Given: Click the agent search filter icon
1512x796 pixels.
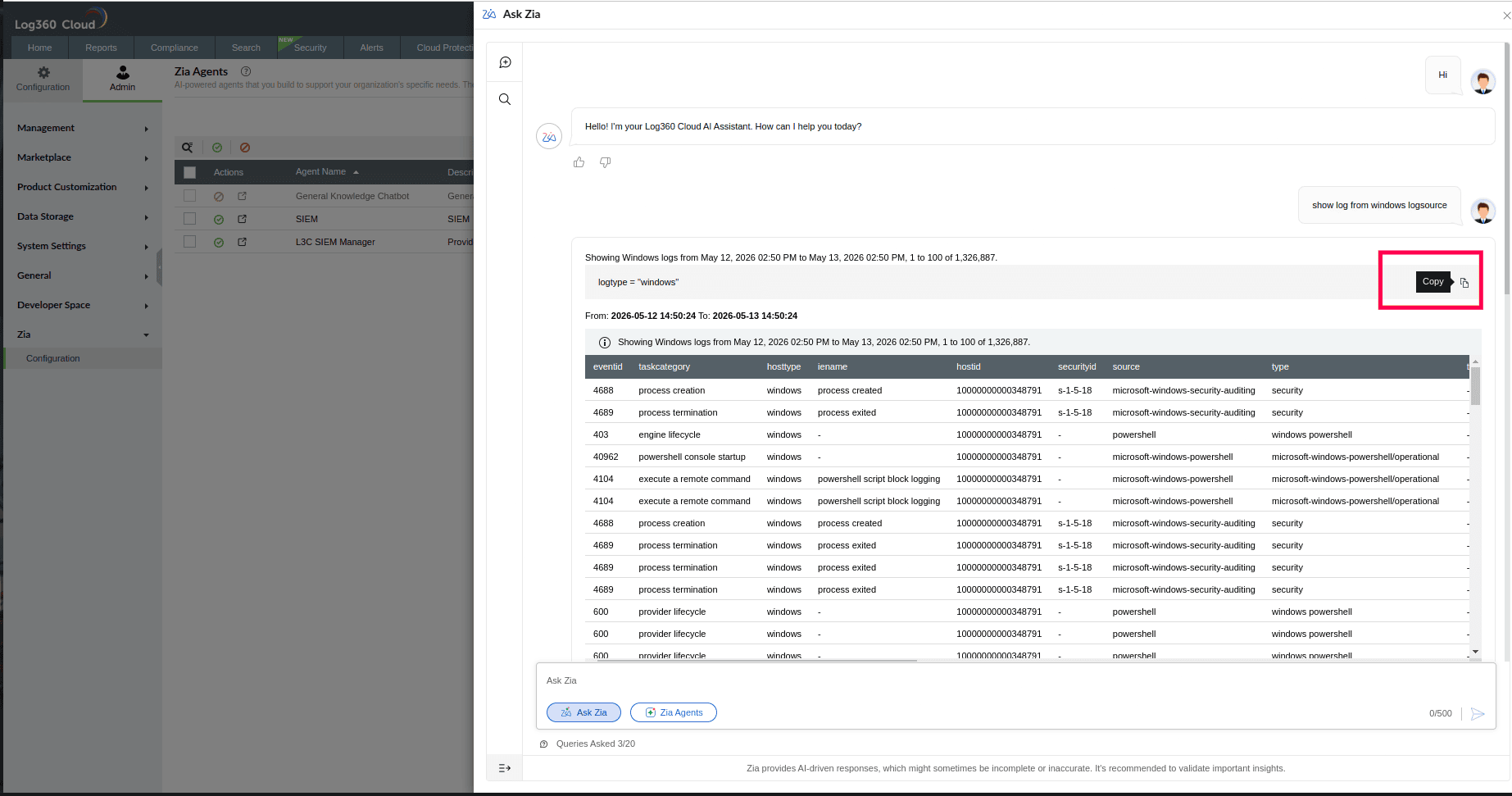Looking at the screenshot, I should (x=188, y=148).
